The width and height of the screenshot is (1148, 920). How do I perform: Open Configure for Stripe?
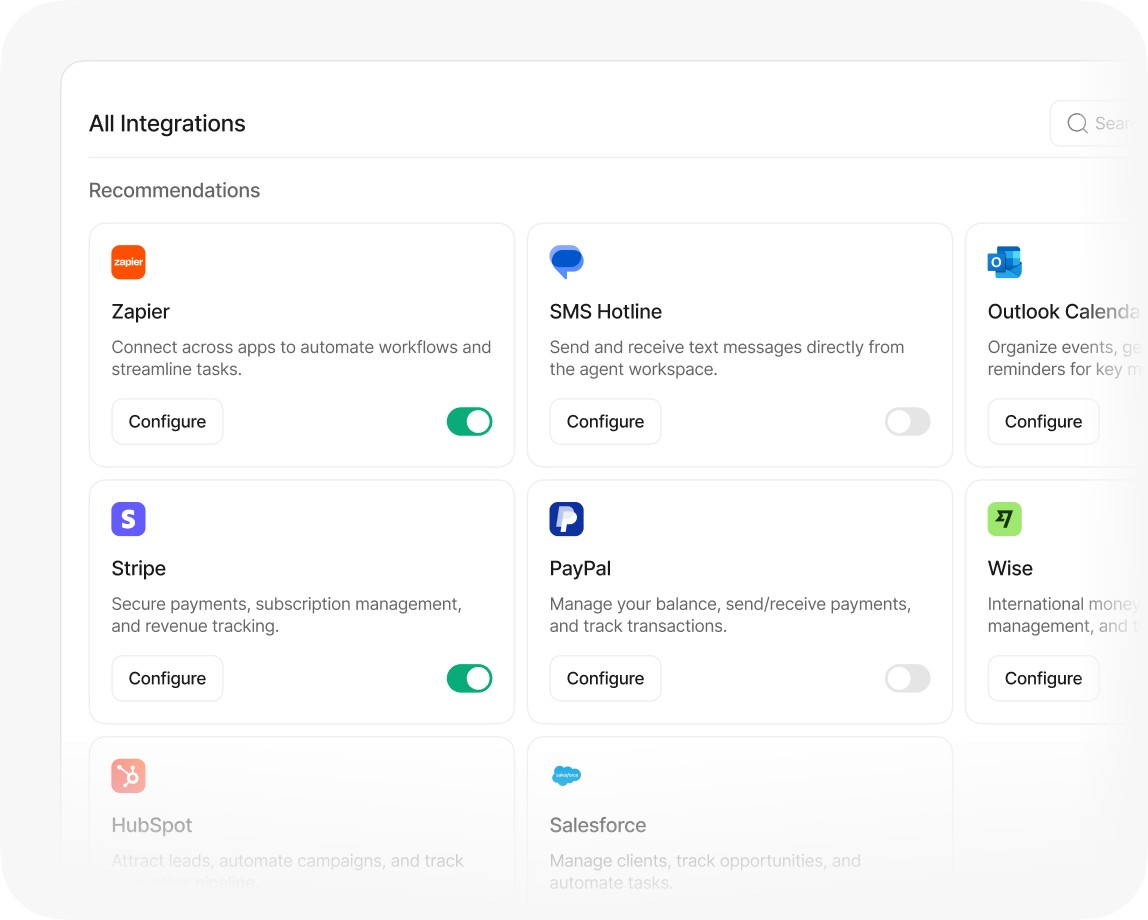pos(167,678)
